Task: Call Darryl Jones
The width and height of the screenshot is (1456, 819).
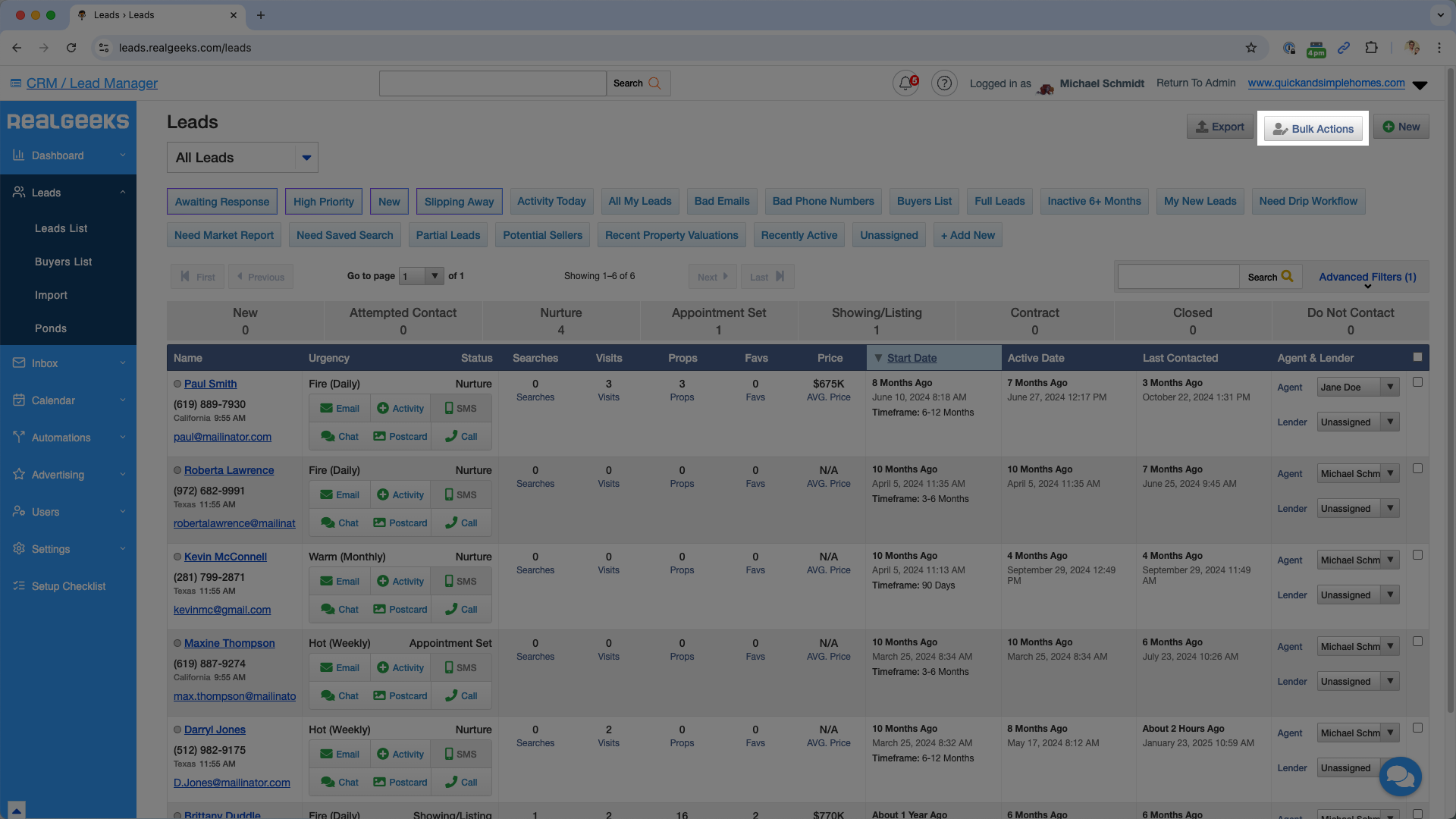Action: [x=461, y=782]
